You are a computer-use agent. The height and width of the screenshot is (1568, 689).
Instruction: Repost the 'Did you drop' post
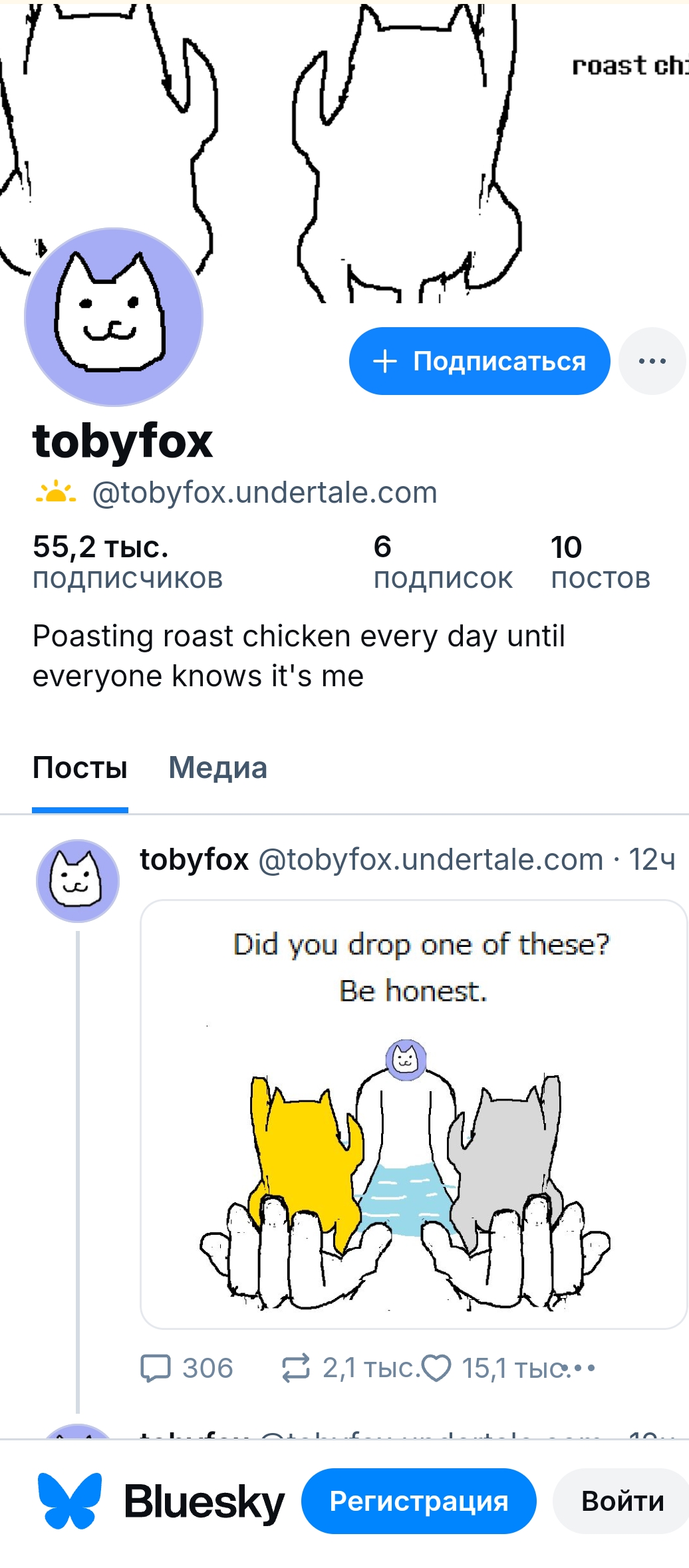[x=296, y=1369]
